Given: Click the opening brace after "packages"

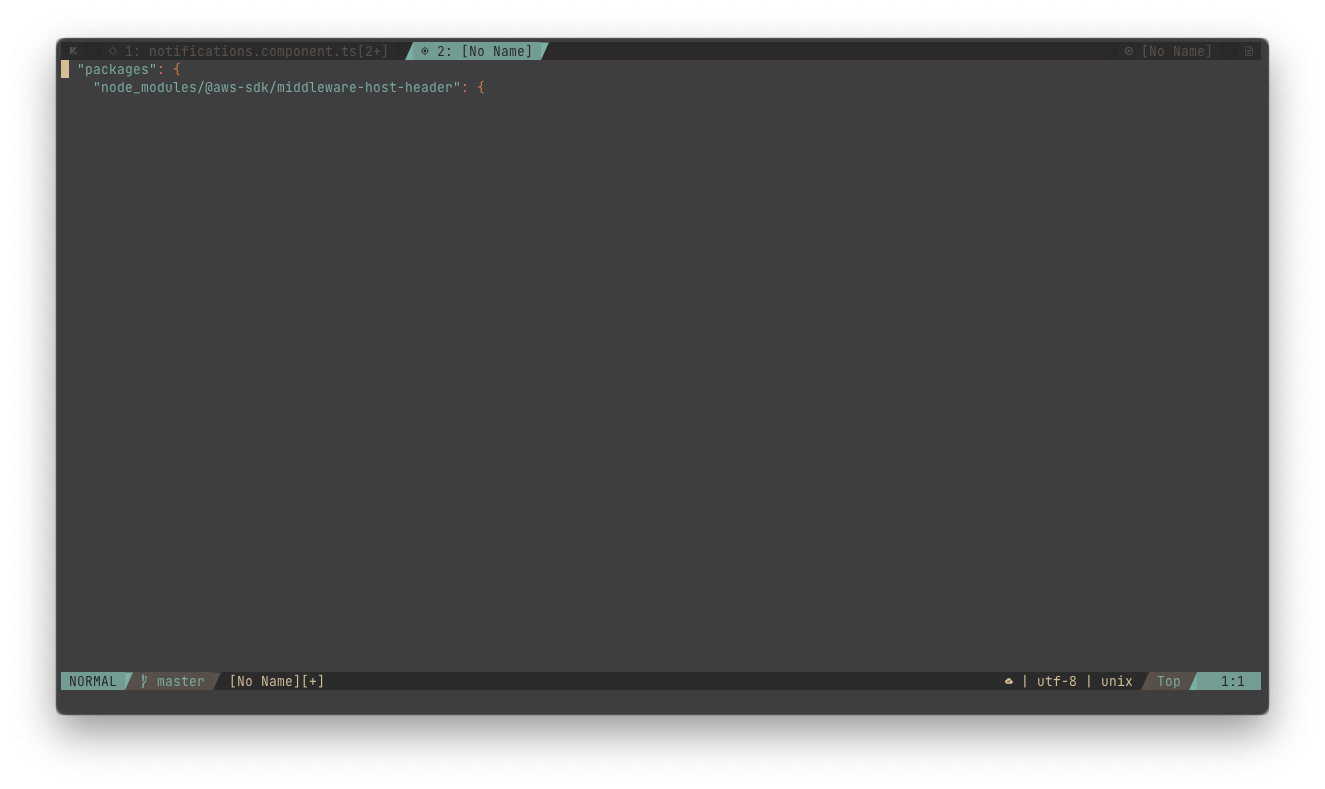Looking at the screenshot, I should point(177,69).
